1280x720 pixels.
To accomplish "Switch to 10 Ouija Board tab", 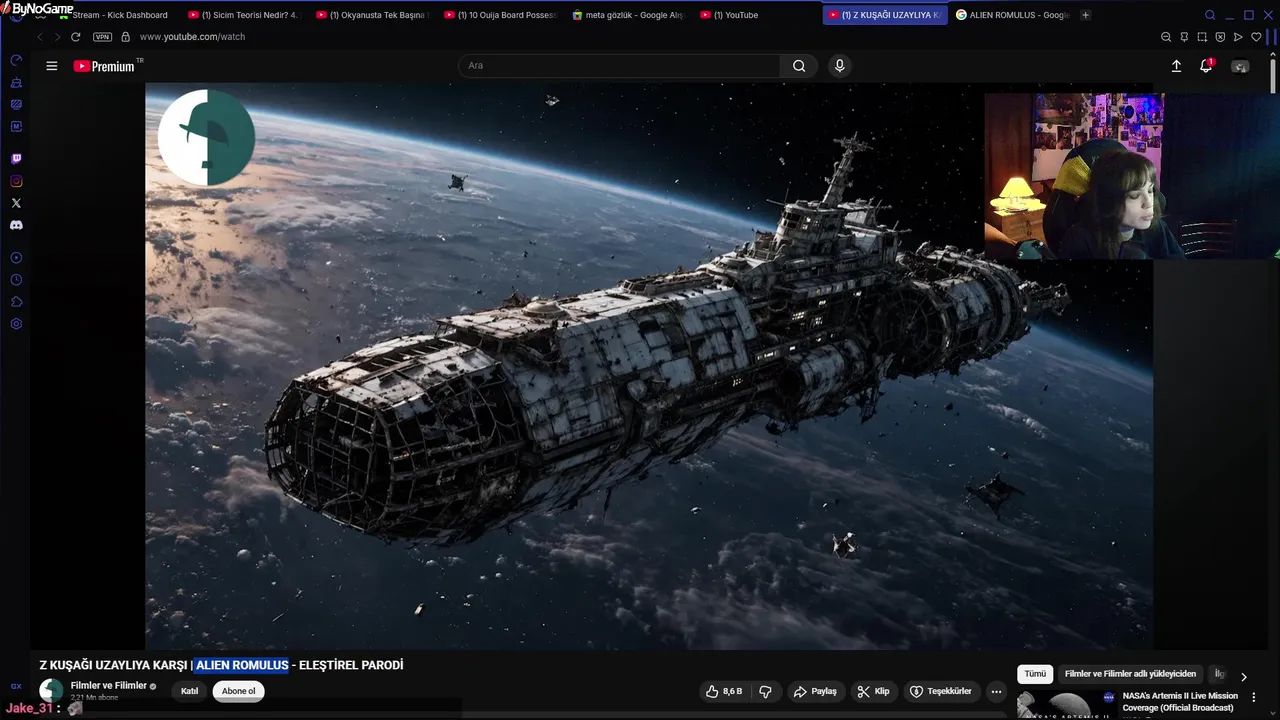I will (x=499, y=15).
